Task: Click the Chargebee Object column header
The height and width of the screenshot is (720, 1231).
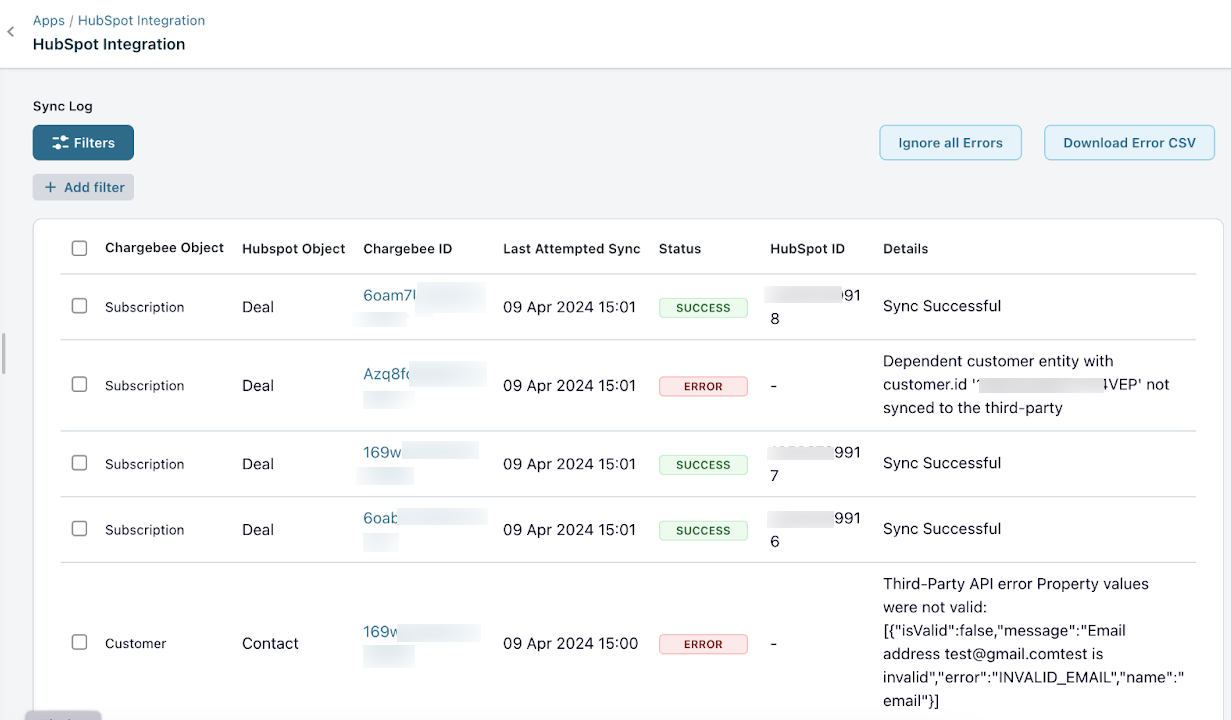Action: (164, 248)
